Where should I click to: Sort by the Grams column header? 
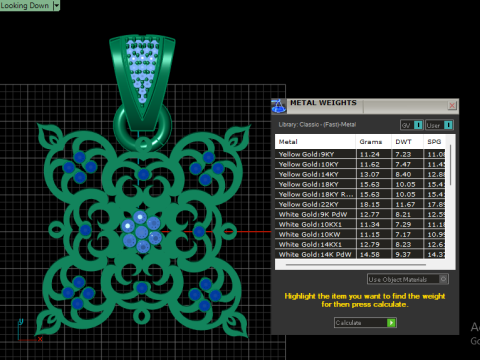(x=373, y=142)
